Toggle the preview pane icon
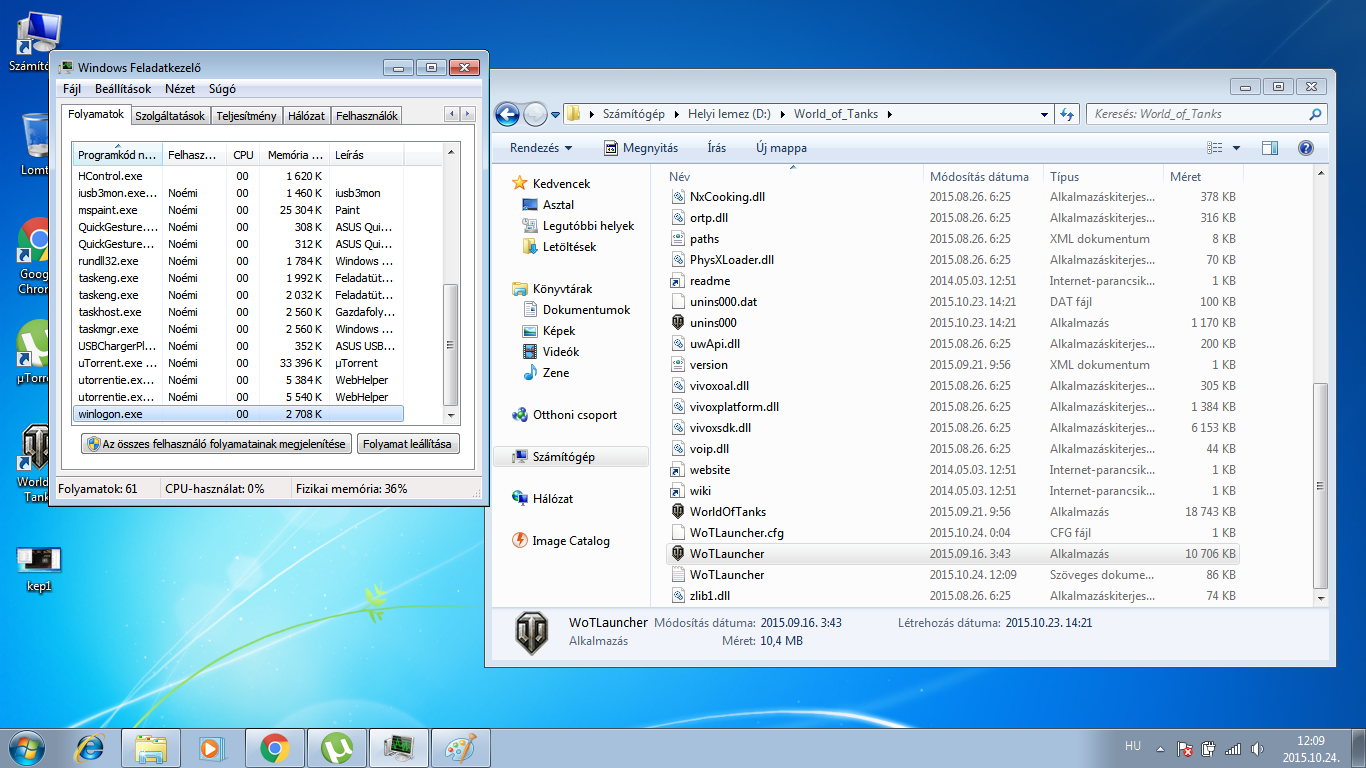Screen dimensions: 1366x768 pyautogui.click(x=1270, y=148)
